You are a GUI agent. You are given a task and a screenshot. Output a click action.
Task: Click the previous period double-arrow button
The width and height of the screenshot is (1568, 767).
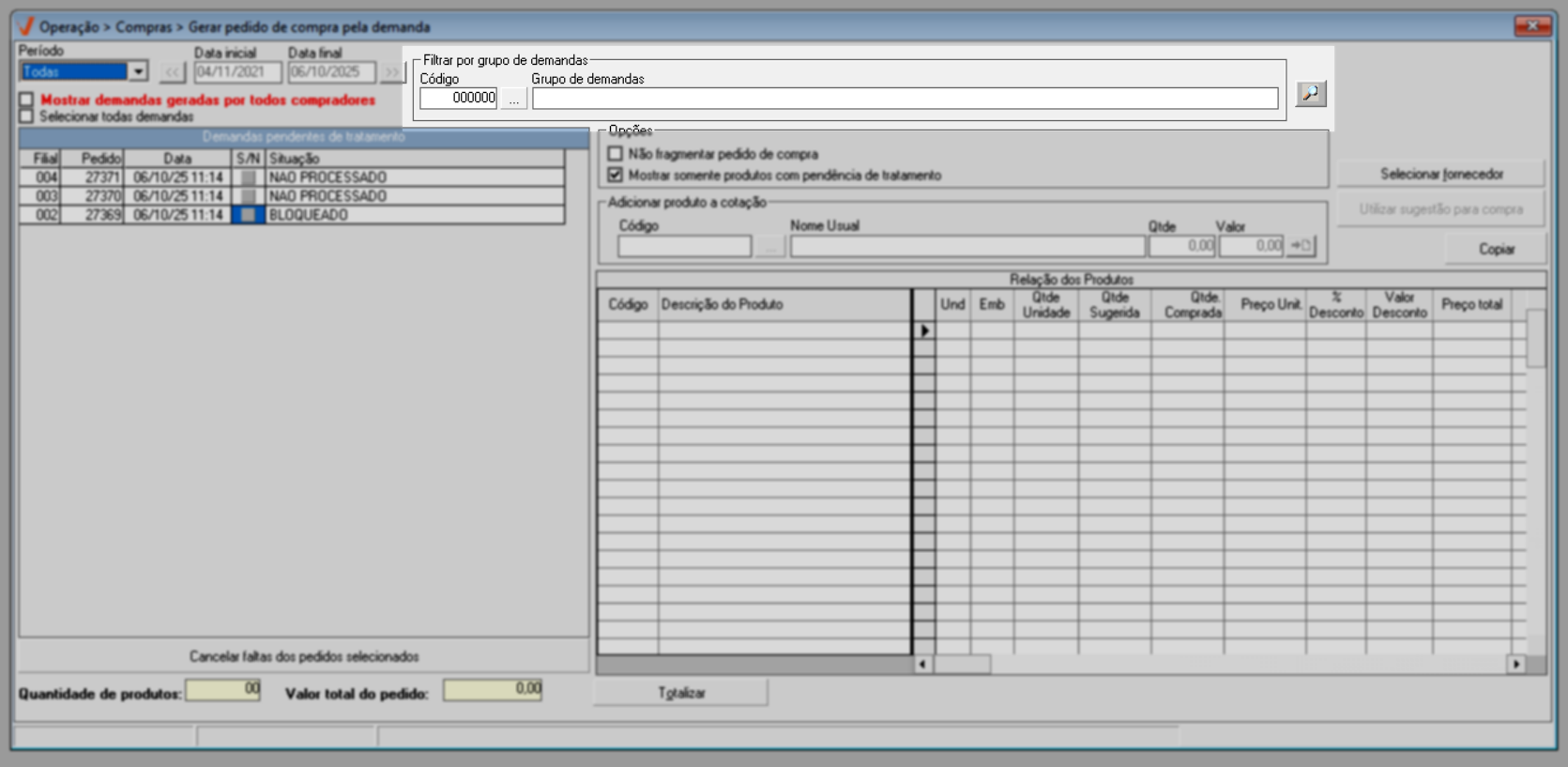173,72
